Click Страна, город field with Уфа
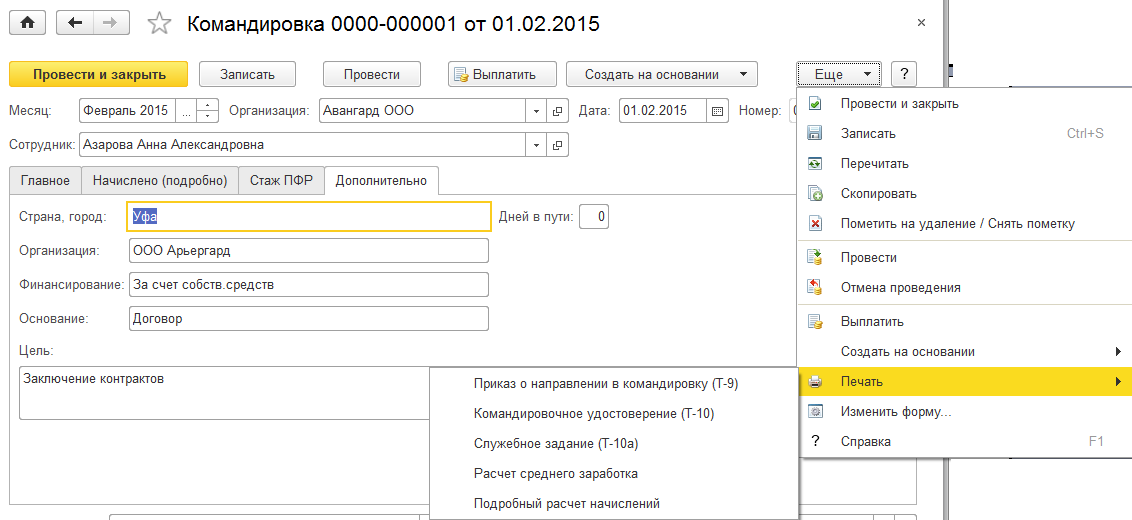The image size is (1132, 520). tap(310, 216)
